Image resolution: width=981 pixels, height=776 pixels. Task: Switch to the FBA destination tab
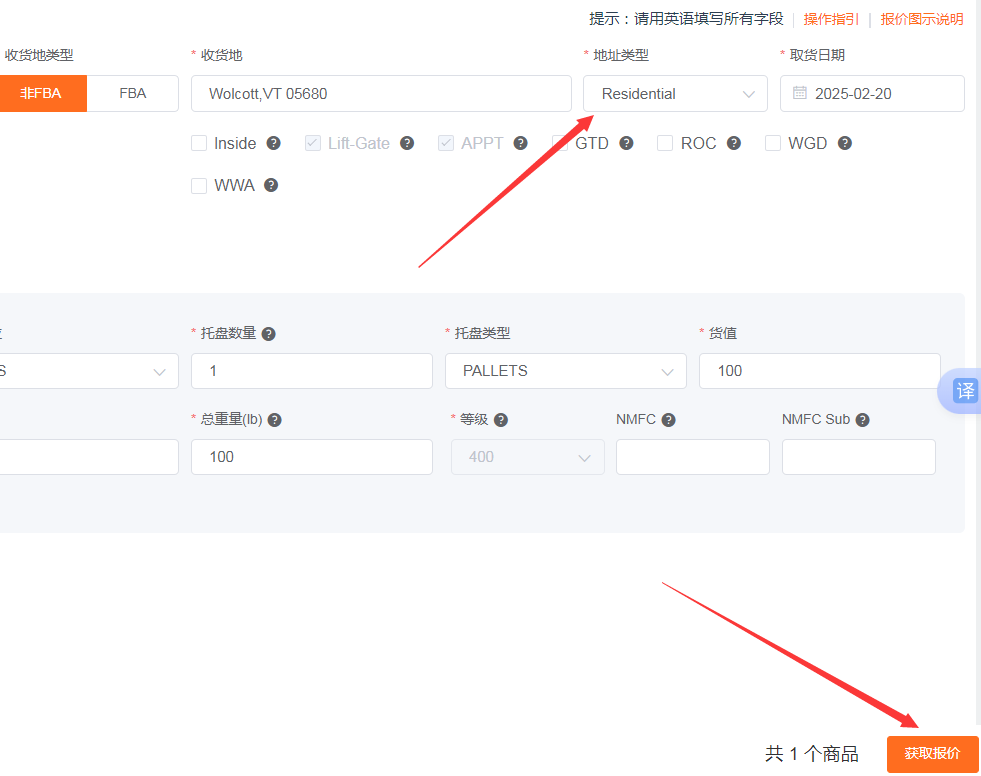pos(133,93)
